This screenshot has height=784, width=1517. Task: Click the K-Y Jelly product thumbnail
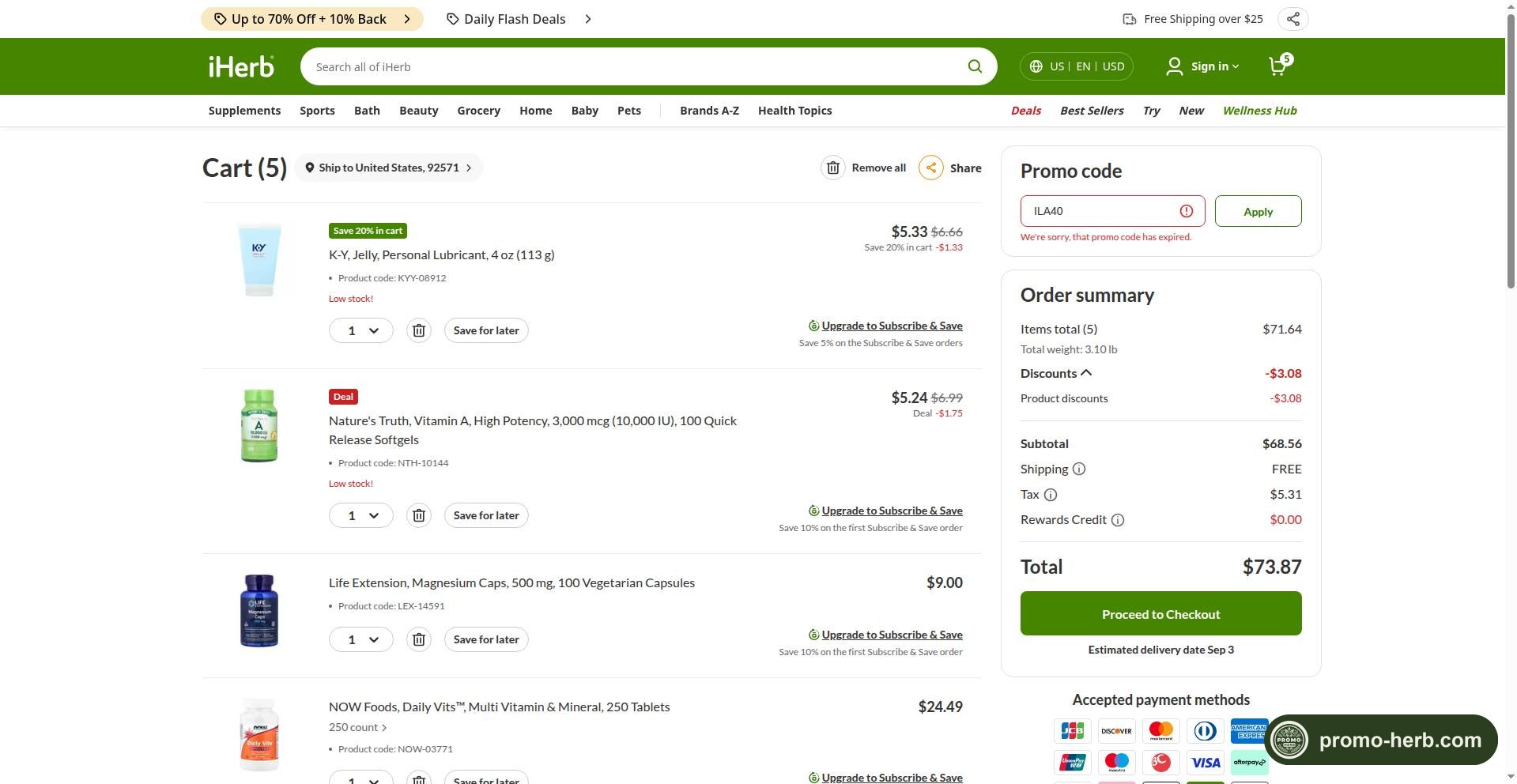[258, 259]
